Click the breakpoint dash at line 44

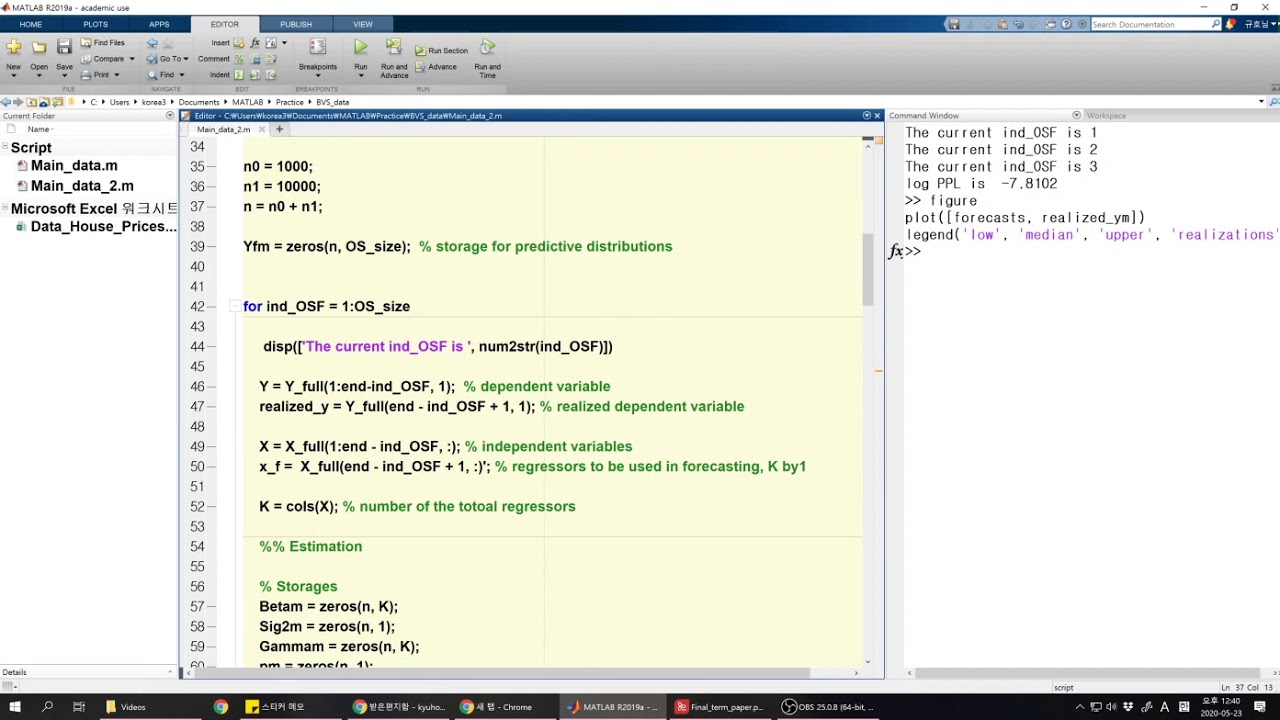coord(211,347)
